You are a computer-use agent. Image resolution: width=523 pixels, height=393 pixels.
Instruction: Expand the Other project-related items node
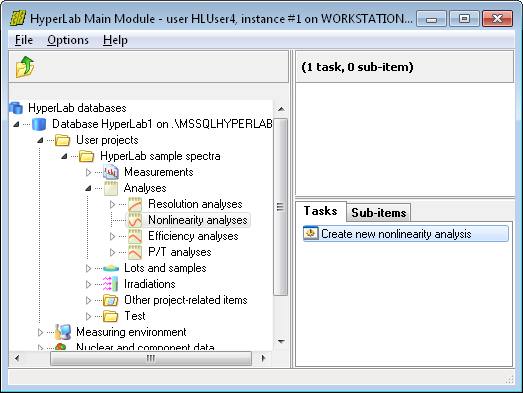pos(88,301)
